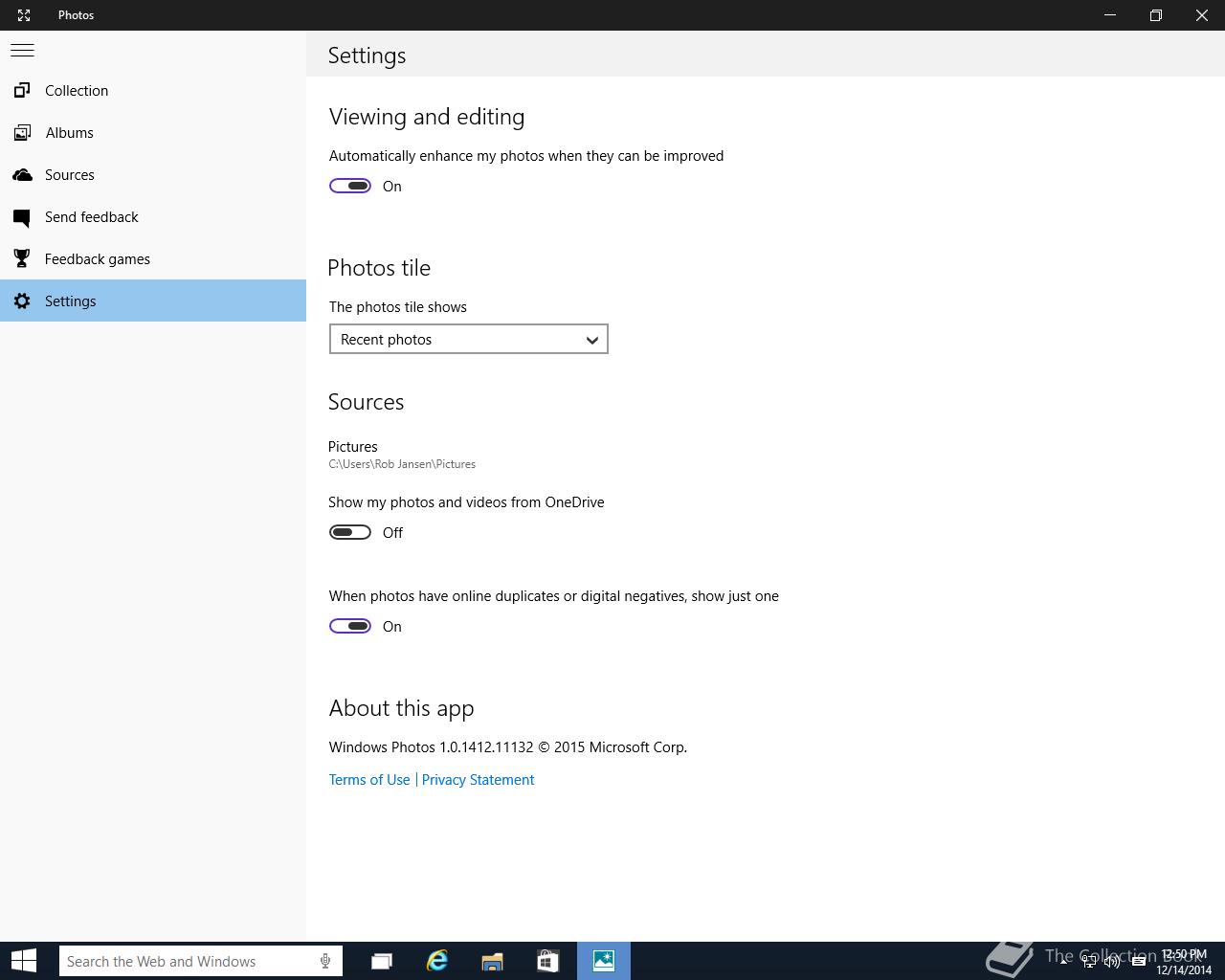Viewport: 1225px width, 980px height.
Task: Go to Collection in the sidebar
Action: point(153,91)
